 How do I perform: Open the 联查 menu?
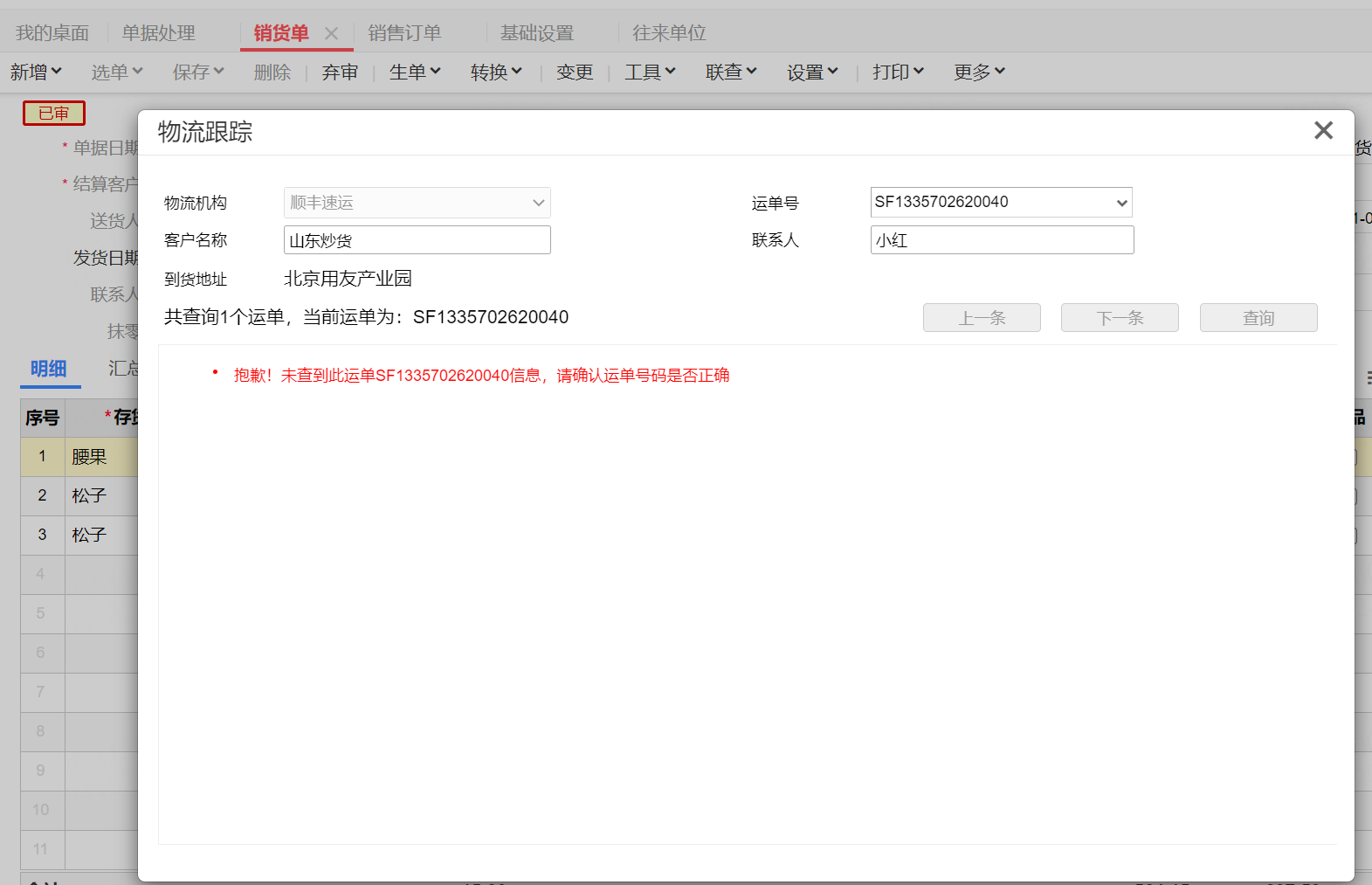[730, 73]
